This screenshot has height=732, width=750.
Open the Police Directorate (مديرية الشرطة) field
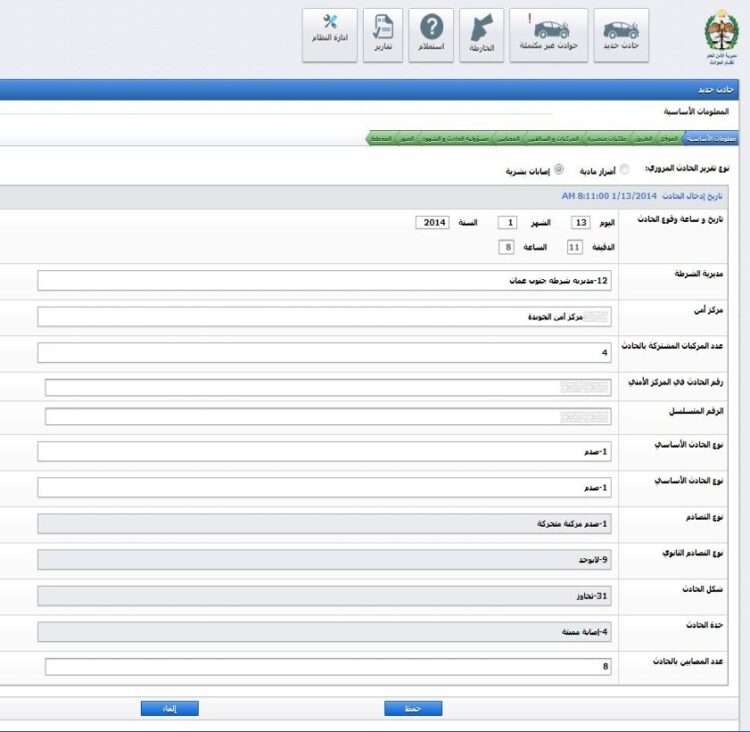(325, 281)
